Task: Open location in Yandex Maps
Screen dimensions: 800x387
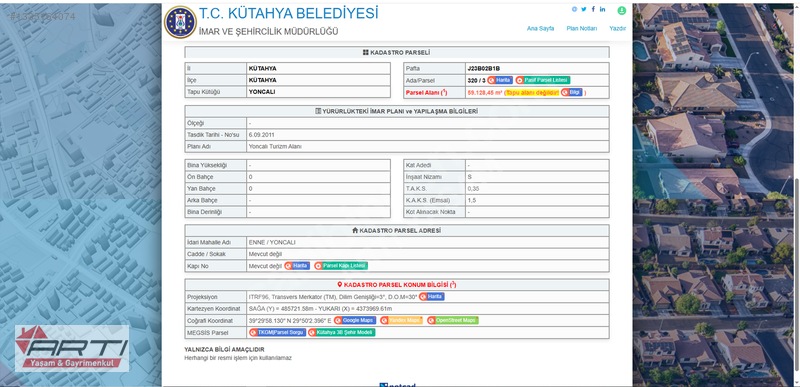Action: (402, 320)
